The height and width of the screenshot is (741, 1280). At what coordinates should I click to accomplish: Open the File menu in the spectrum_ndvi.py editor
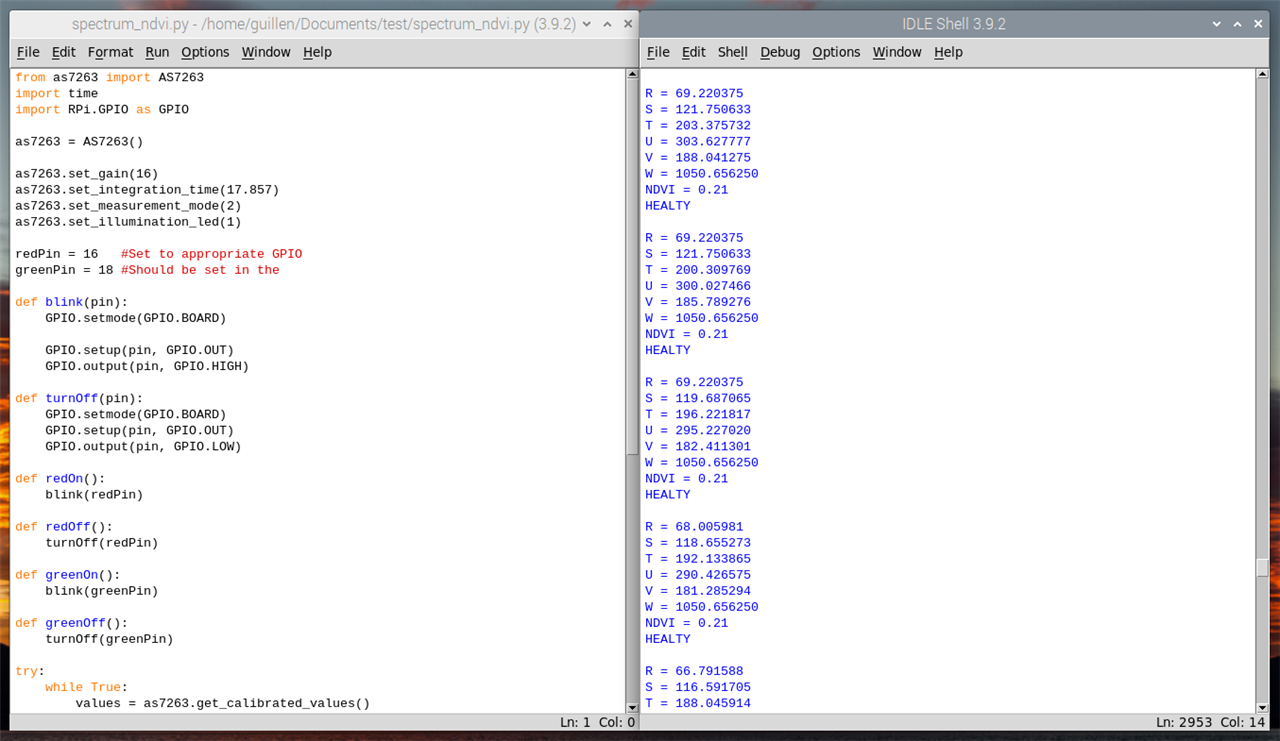pos(28,52)
